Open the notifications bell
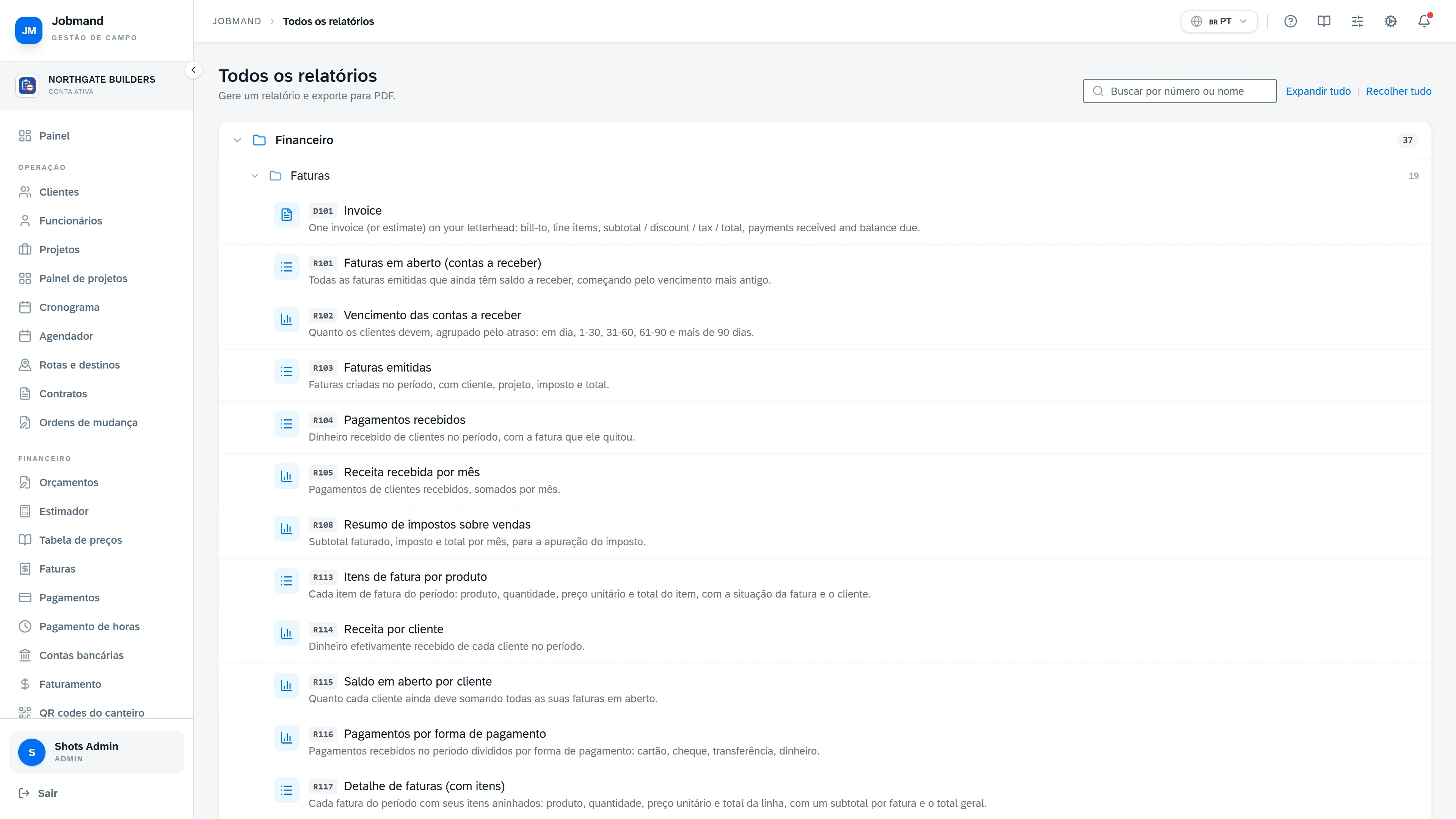1456x819 pixels. [x=1424, y=22]
